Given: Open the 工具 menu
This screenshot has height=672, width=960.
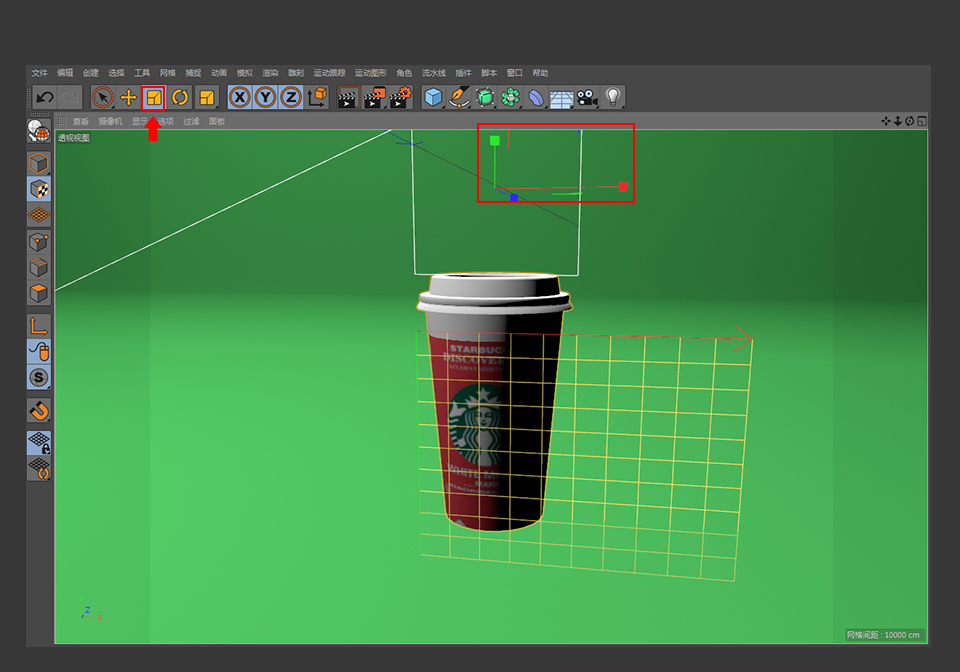Looking at the screenshot, I should pyautogui.click(x=142, y=73).
